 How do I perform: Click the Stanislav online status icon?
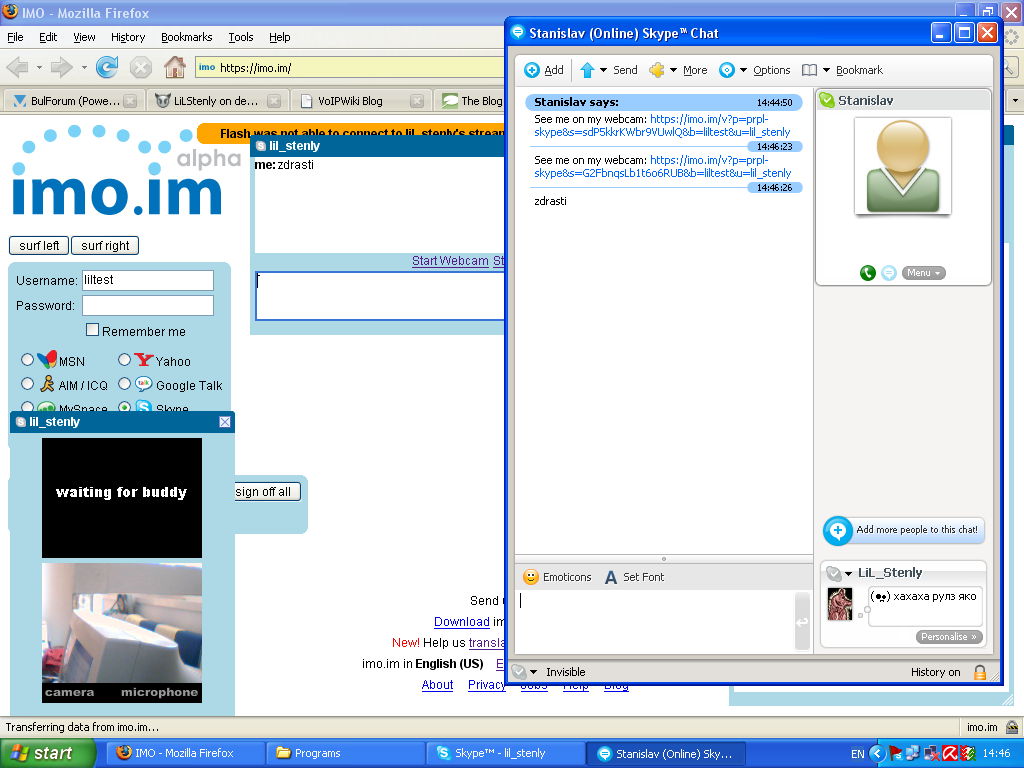click(x=827, y=100)
